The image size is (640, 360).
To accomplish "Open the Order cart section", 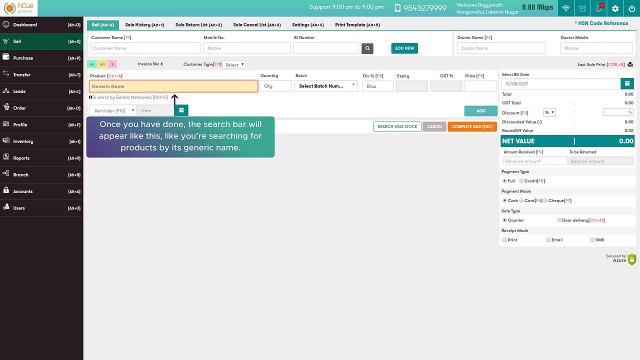I will [x=41, y=108].
